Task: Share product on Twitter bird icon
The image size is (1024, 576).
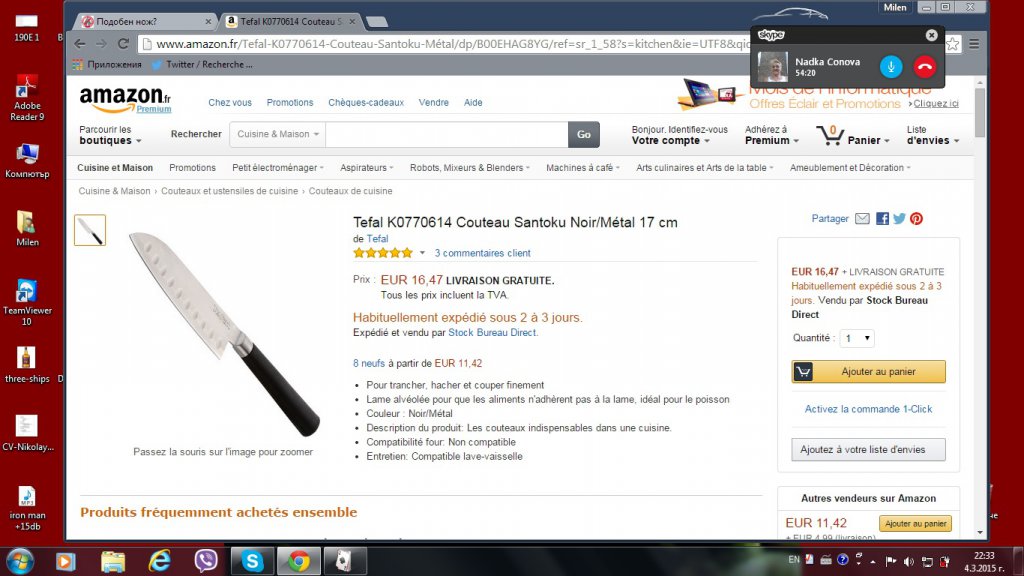Action: (x=899, y=219)
